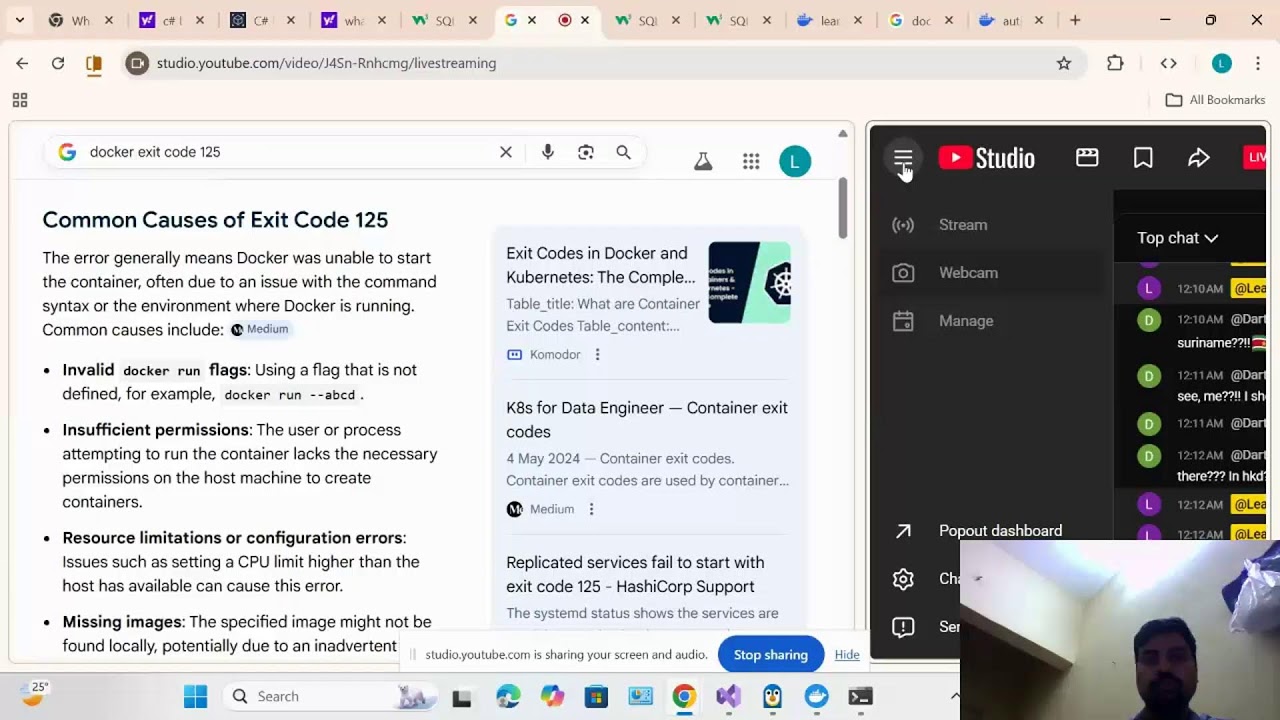This screenshot has height=720, width=1280.
Task: Open 'Replicated services fail to start' HashiCorp result
Action: coord(635,575)
